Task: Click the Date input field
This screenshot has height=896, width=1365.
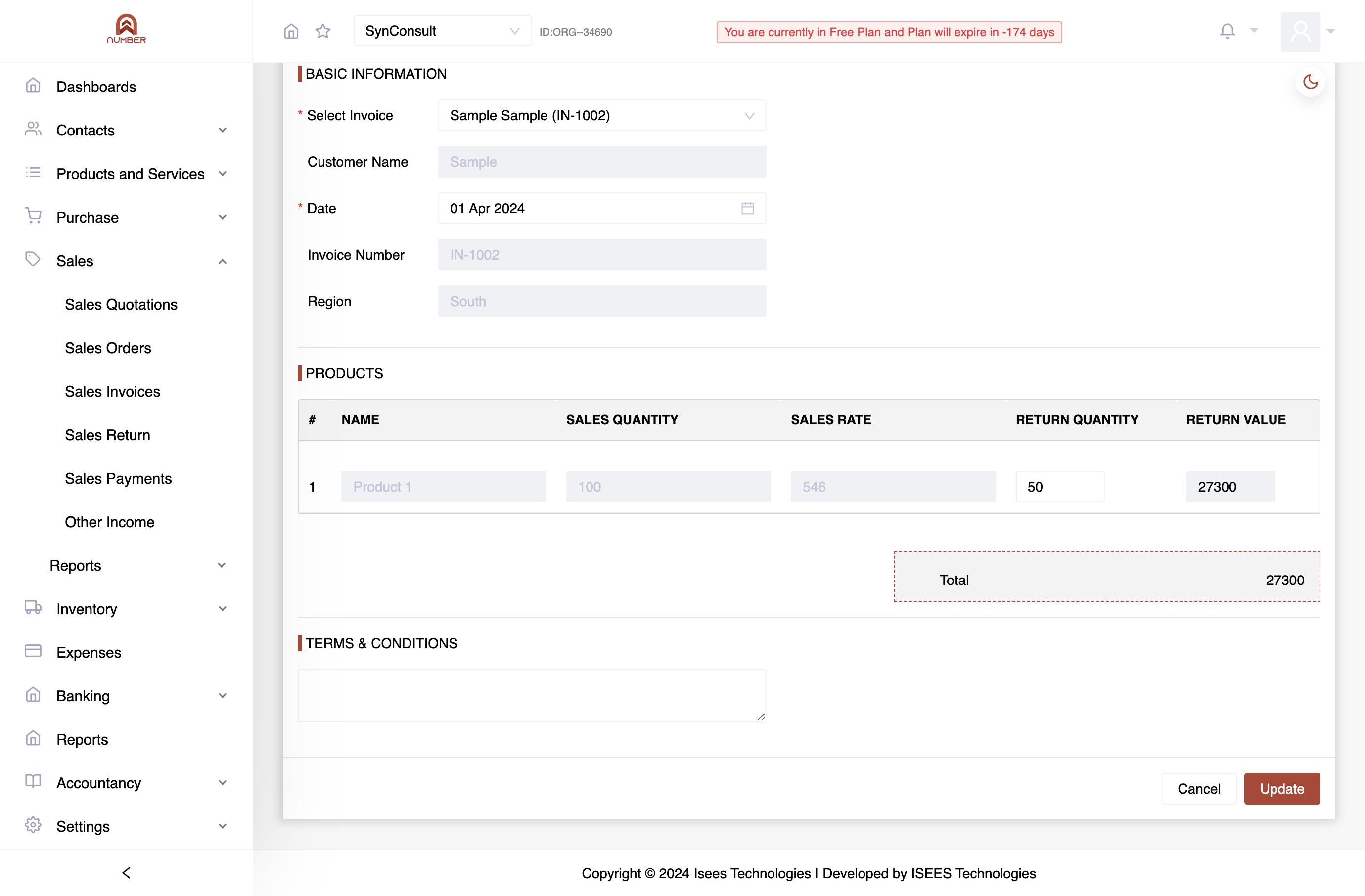Action: coord(601,208)
